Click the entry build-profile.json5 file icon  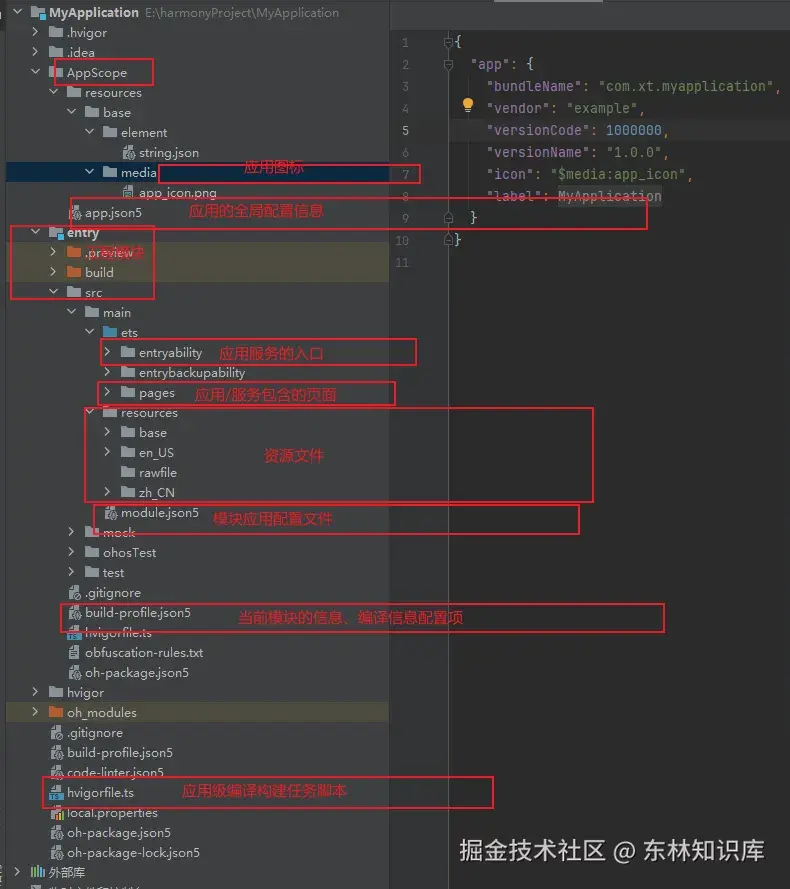75,613
